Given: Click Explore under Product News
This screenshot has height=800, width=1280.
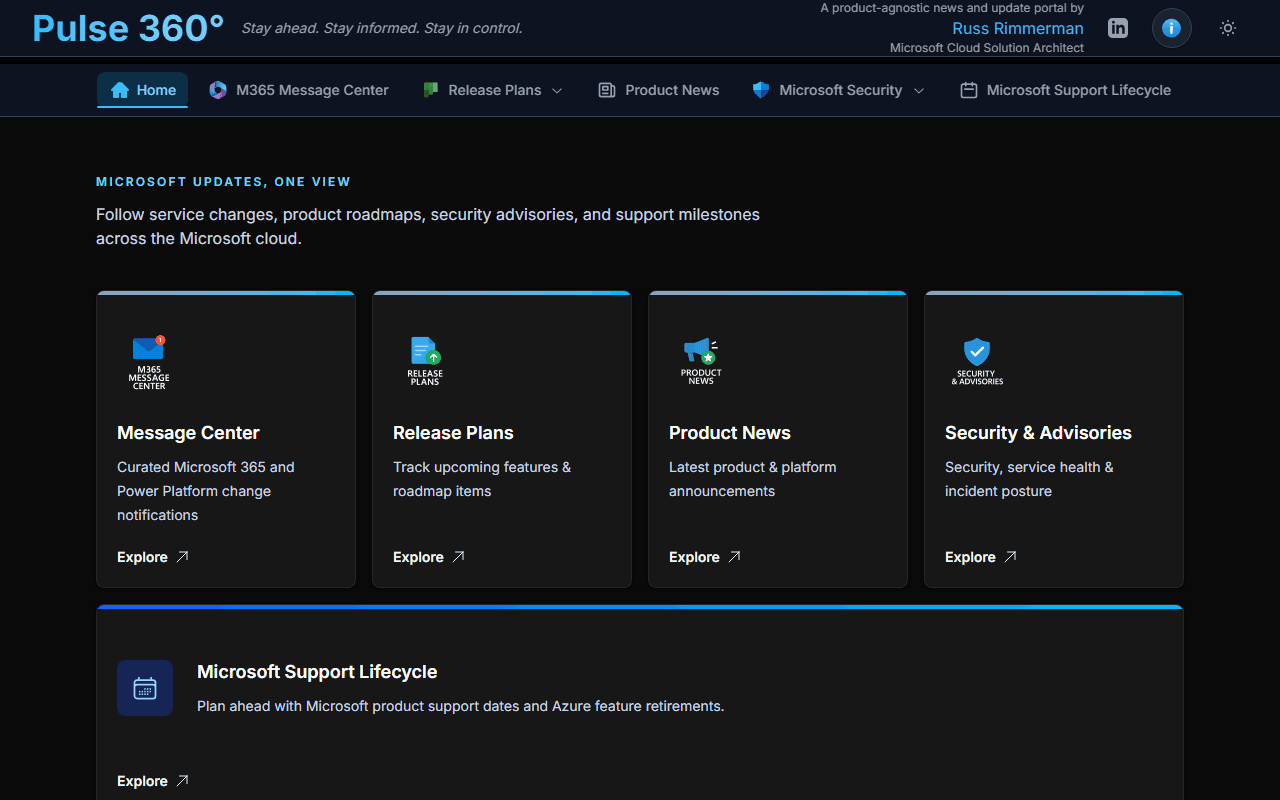Looking at the screenshot, I should coord(694,557).
